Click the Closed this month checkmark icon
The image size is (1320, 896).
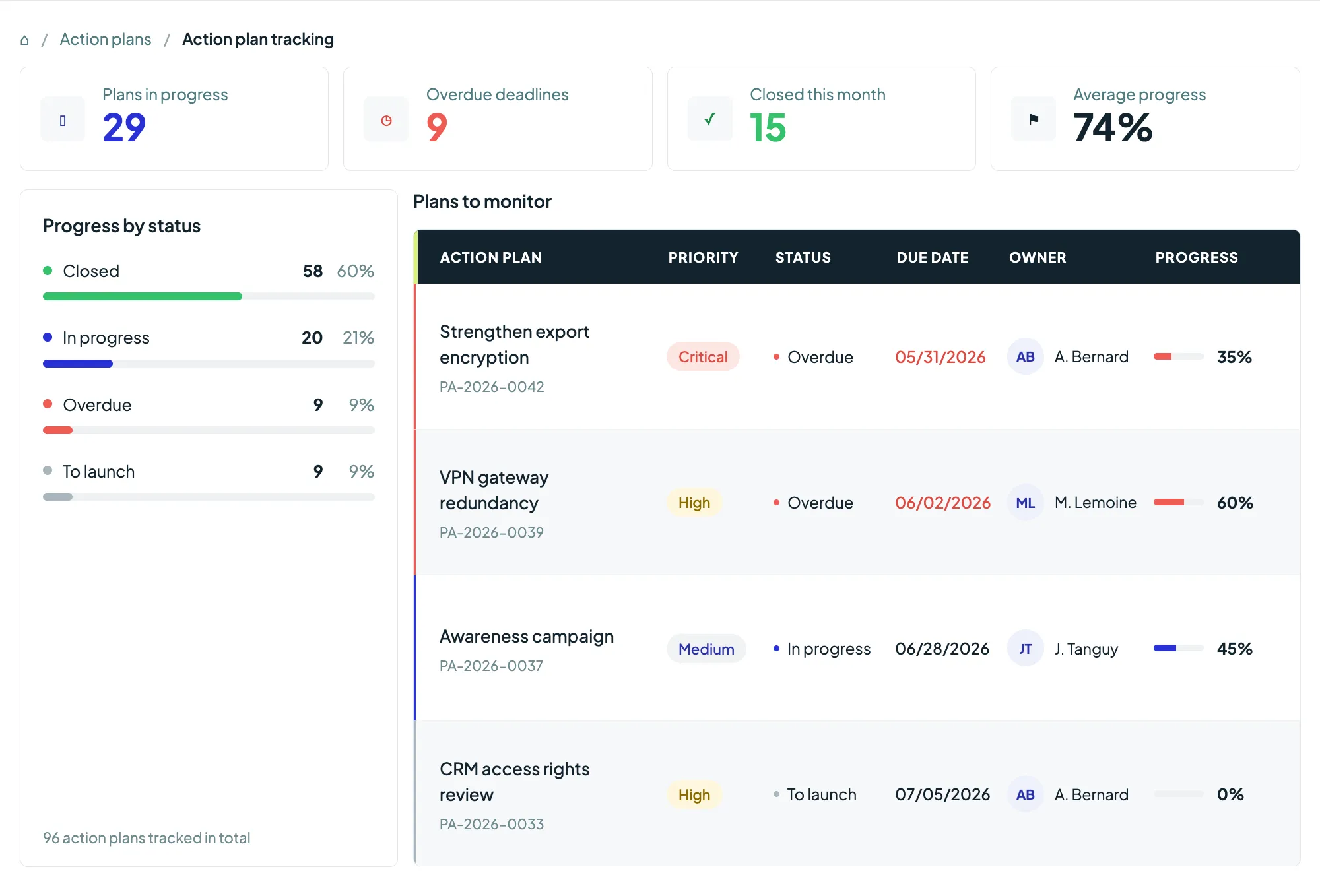[710, 119]
